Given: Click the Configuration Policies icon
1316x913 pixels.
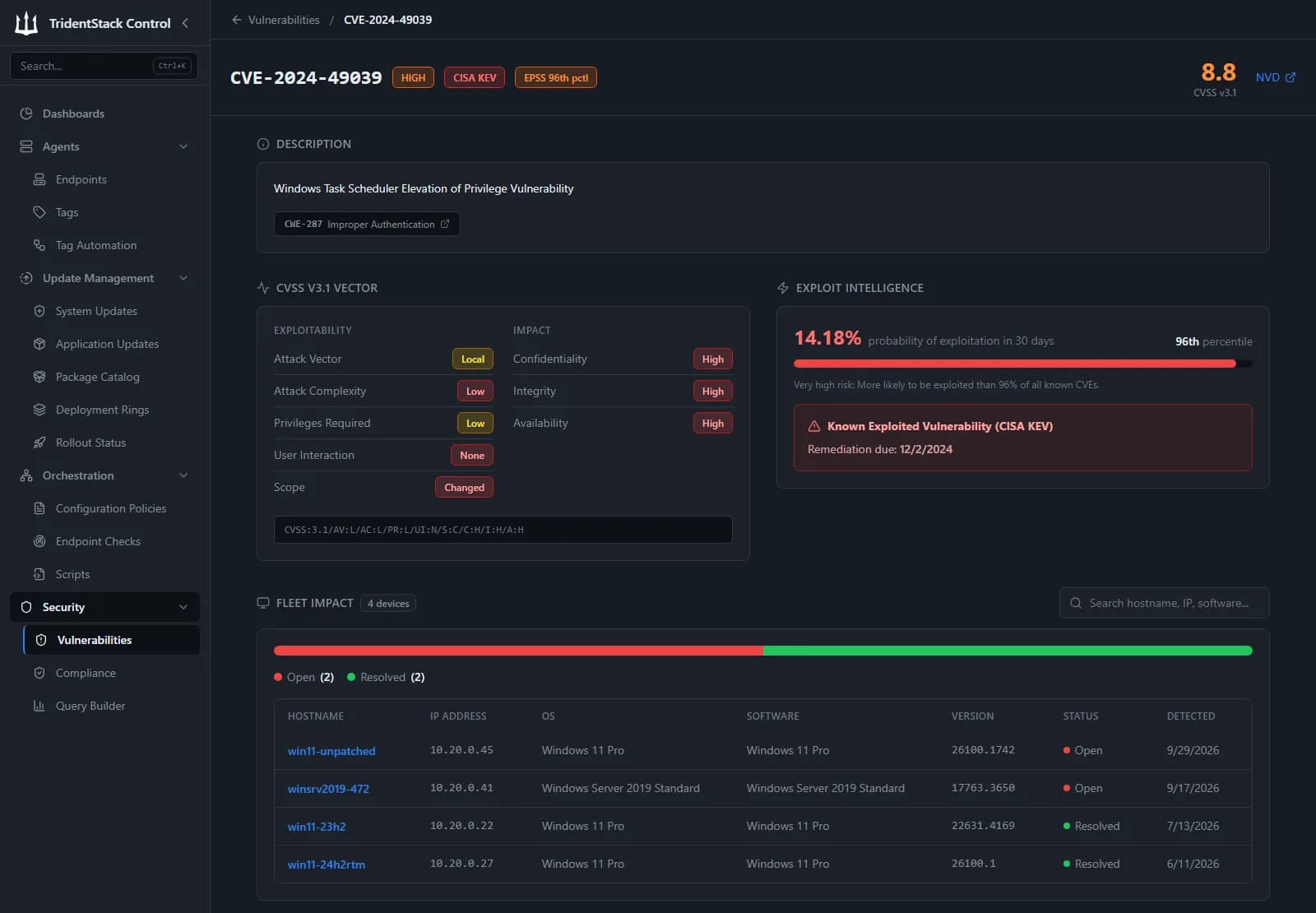Looking at the screenshot, I should pos(39,508).
